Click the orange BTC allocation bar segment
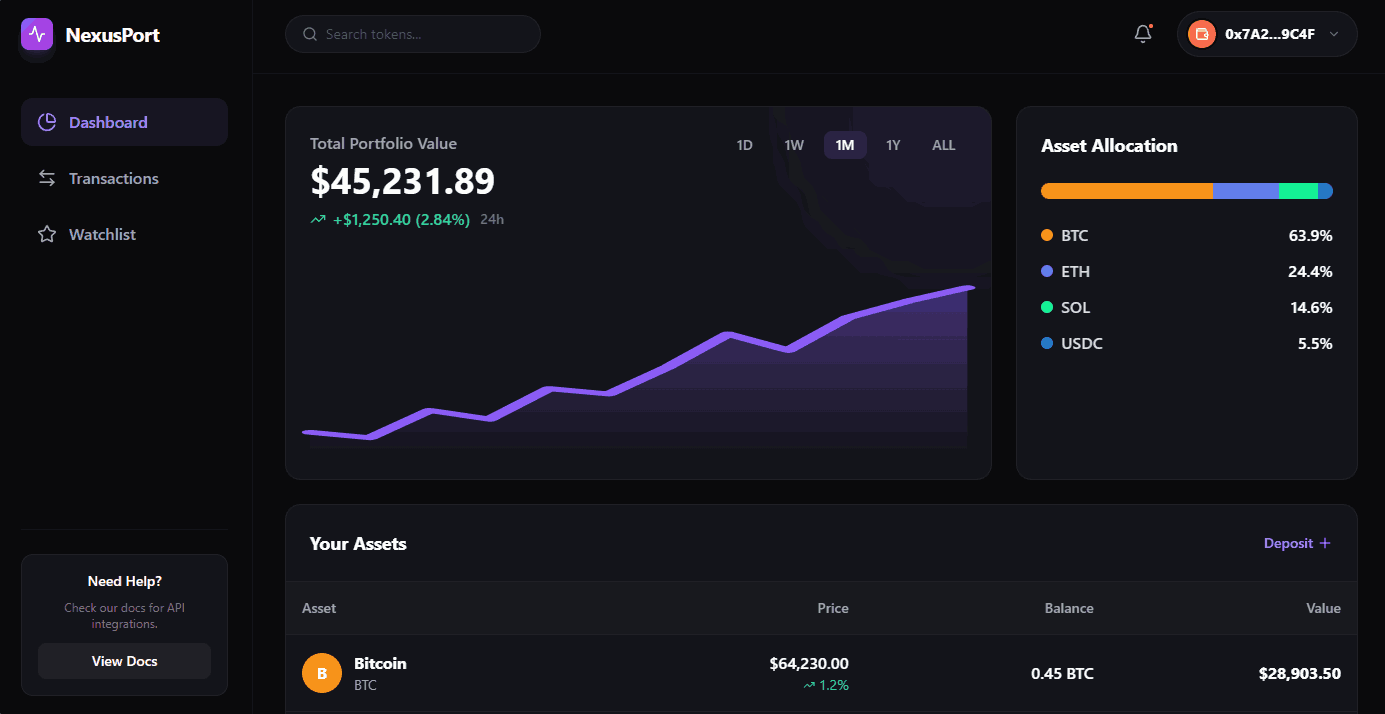 click(x=1127, y=191)
